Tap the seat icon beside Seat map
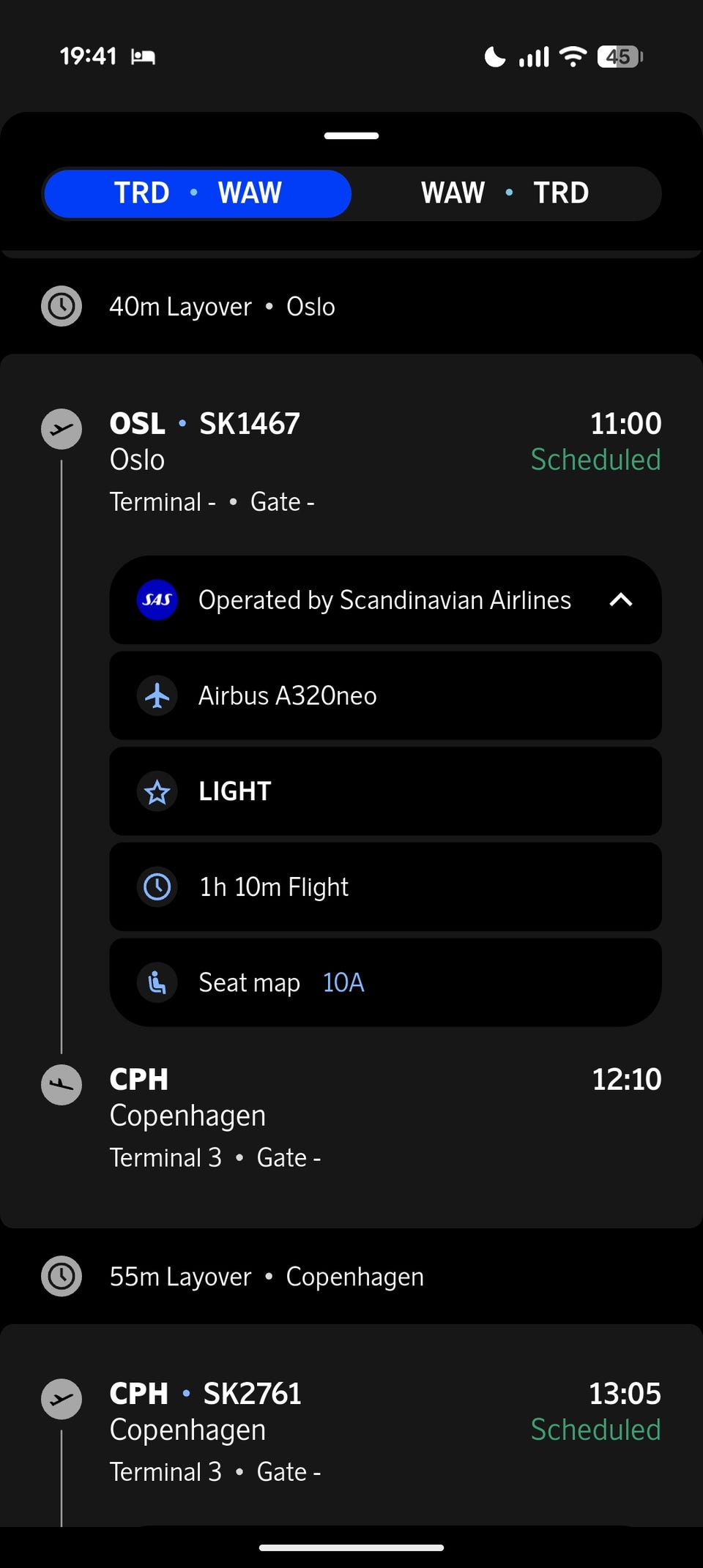The height and width of the screenshot is (1568, 703). 157,982
